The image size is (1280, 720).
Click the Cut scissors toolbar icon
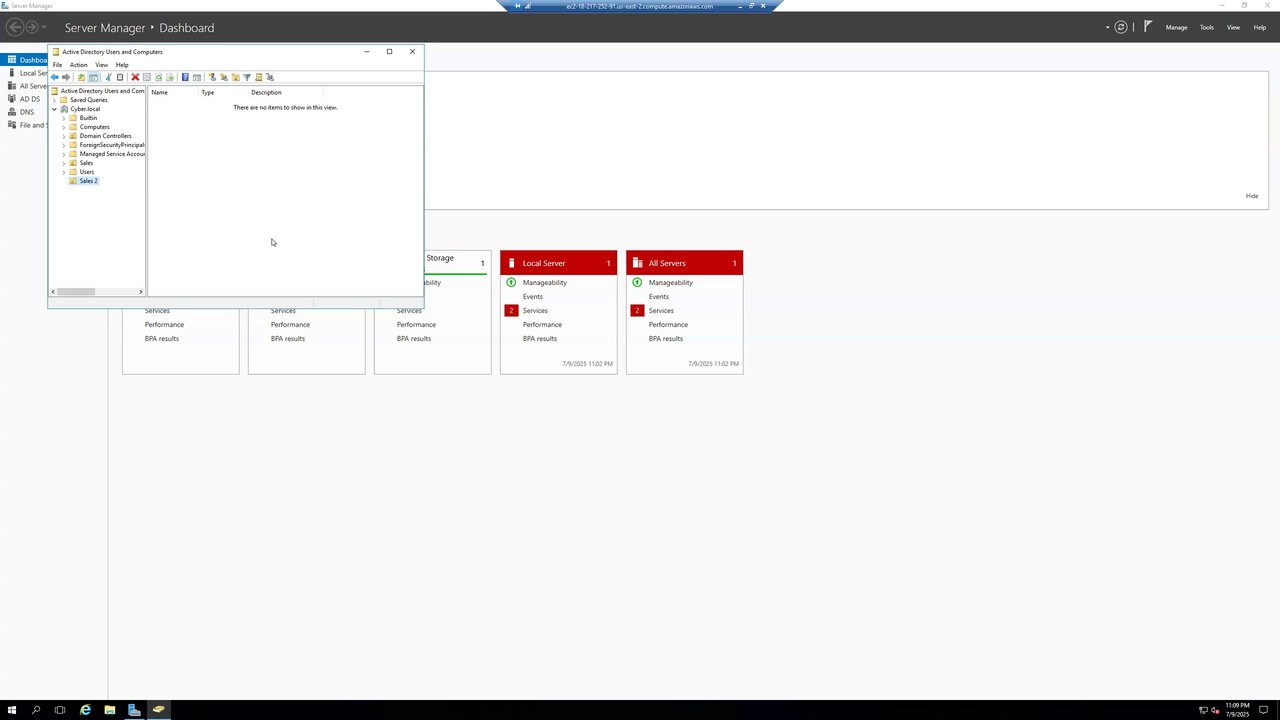108,77
